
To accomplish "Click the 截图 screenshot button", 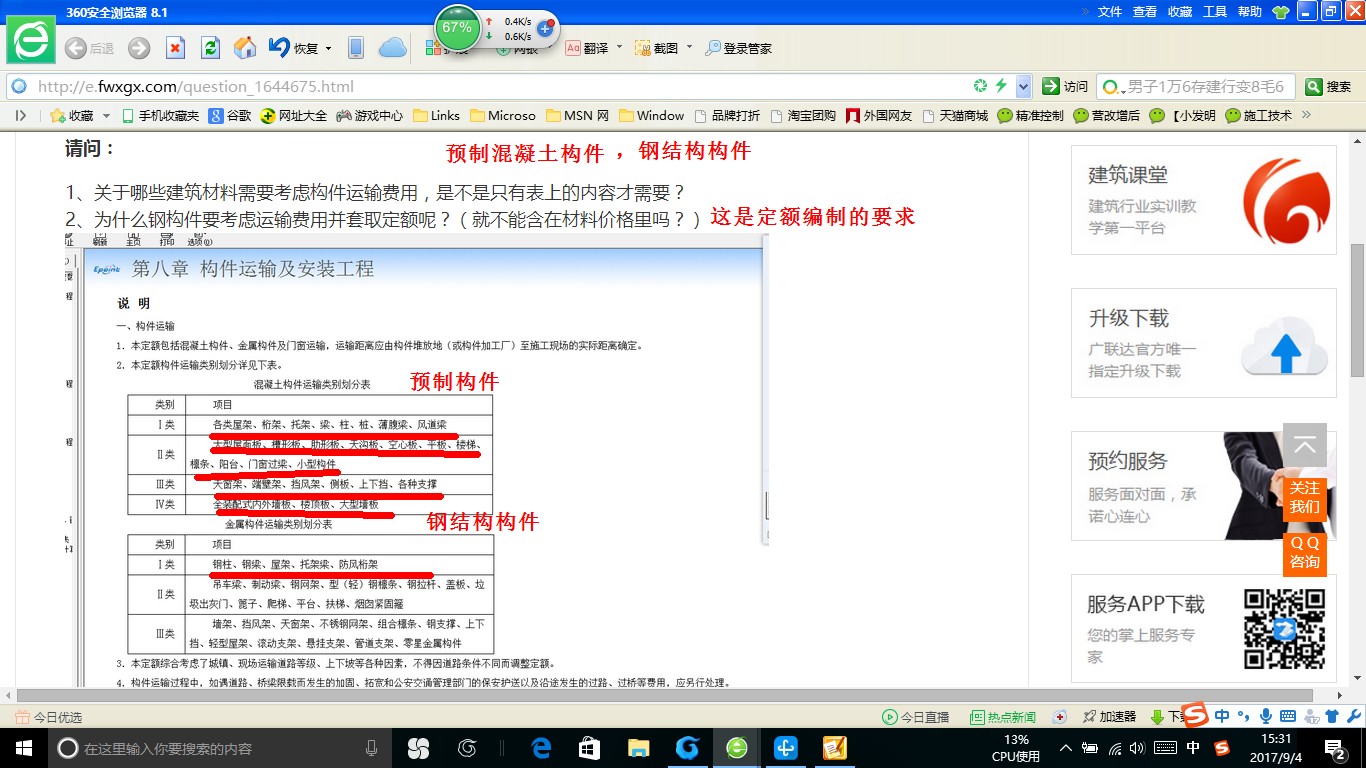I will coord(657,48).
